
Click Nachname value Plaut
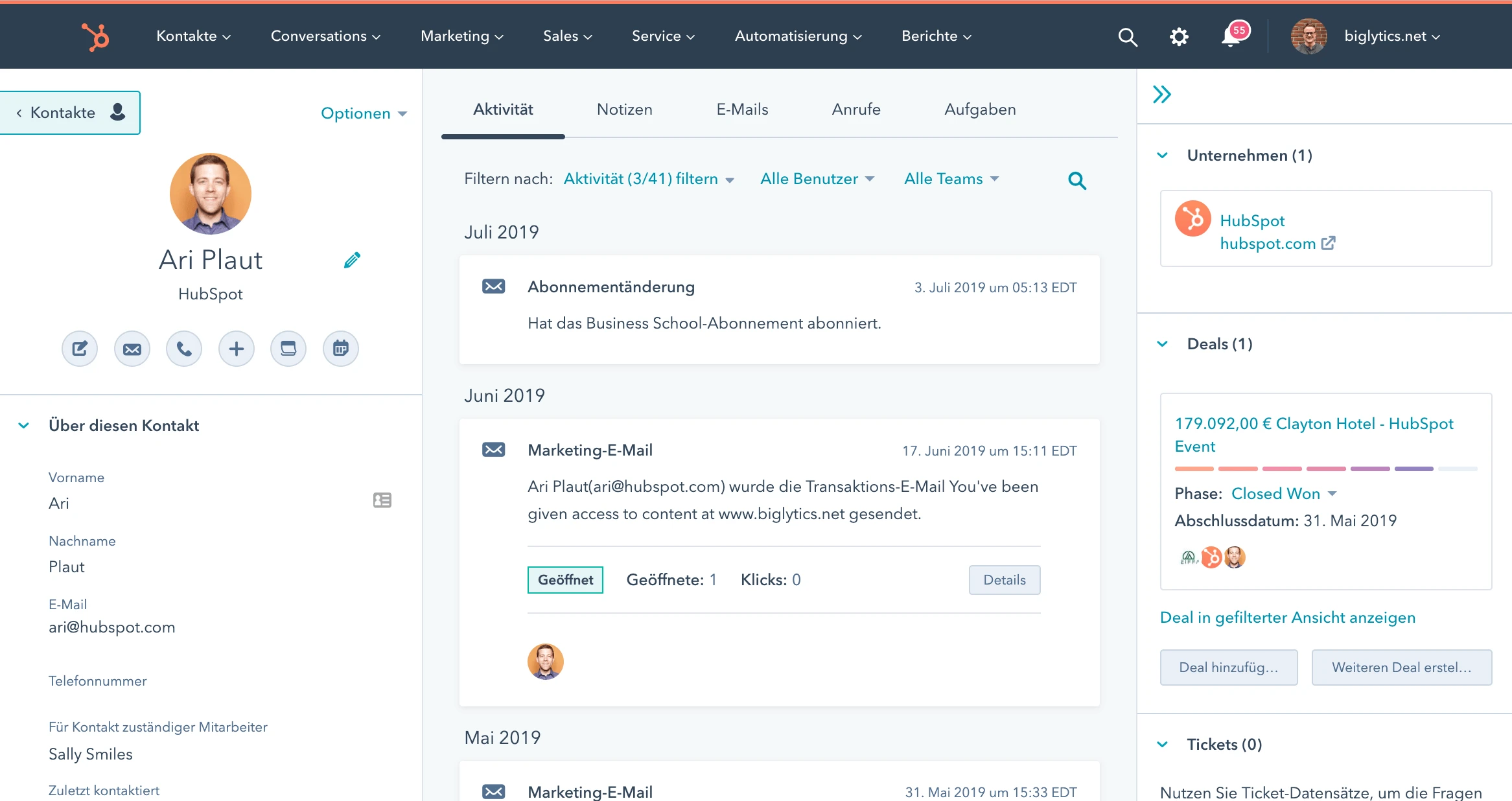coord(67,567)
